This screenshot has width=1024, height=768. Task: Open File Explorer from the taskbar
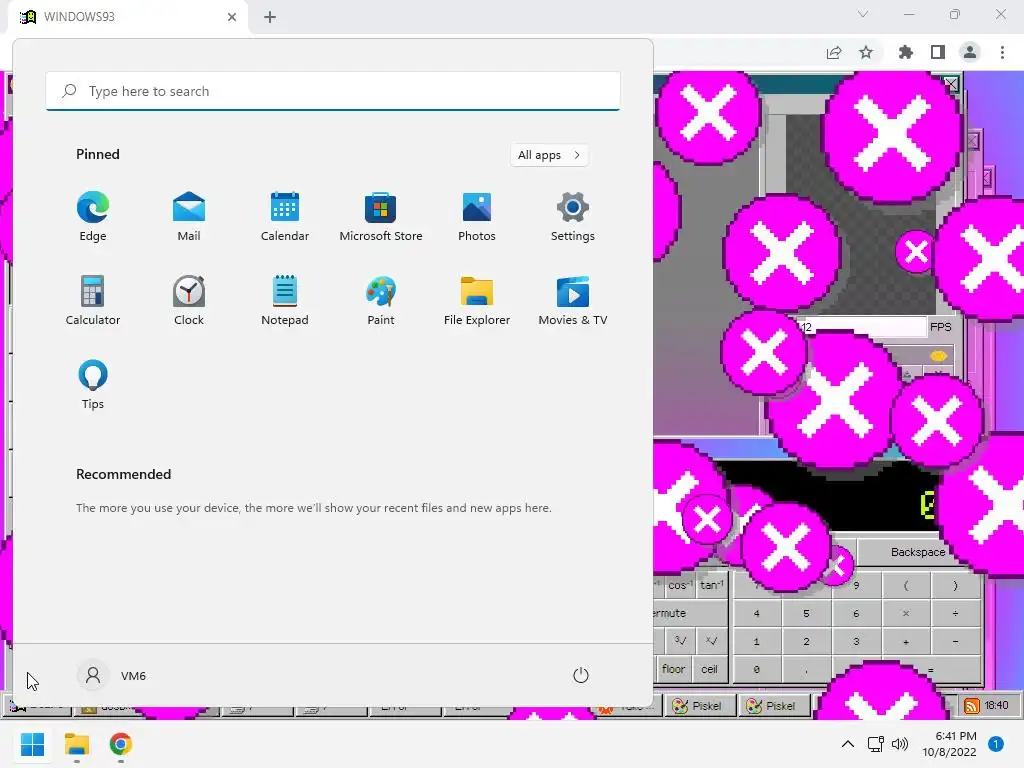pos(76,744)
